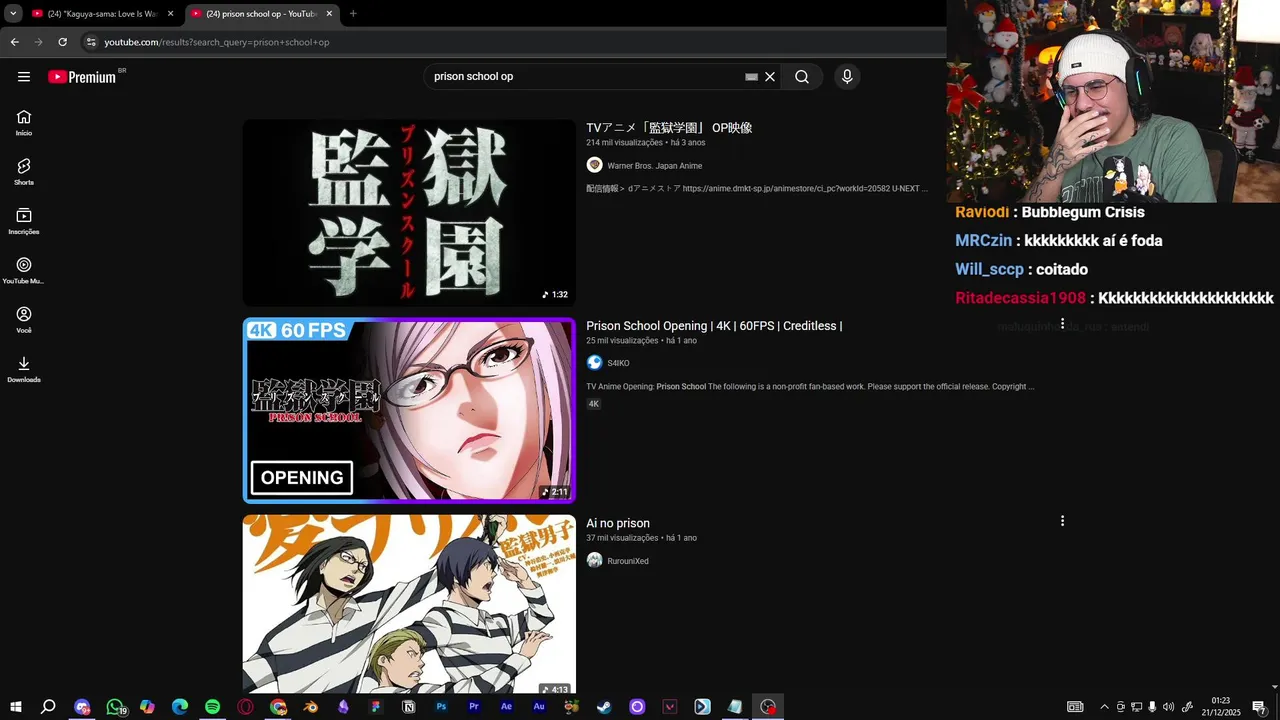The width and height of the screenshot is (1280, 720).
Task: Visit the RurouniXed channel
Action: click(628, 561)
